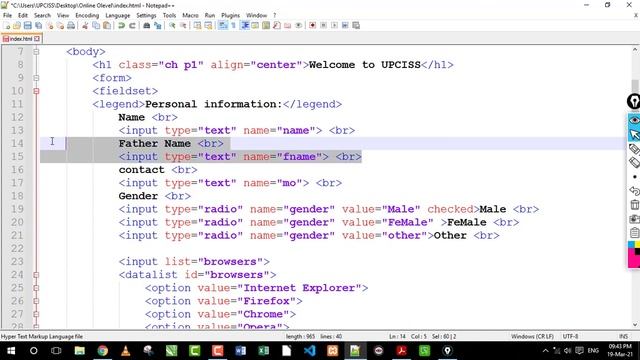Open the Language menu
The width and height of the screenshot is (640, 360).
pyautogui.click(x=118, y=15)
